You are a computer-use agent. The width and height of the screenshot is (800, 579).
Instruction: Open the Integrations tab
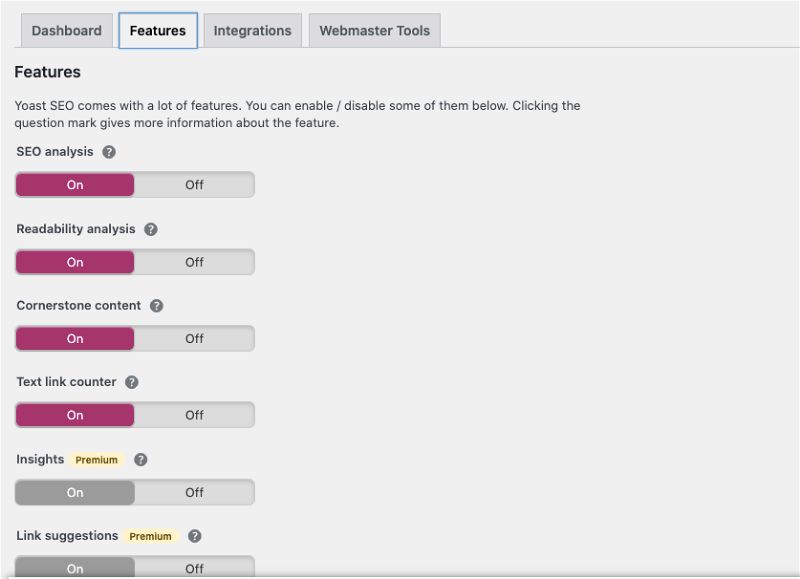coord(253,31)
